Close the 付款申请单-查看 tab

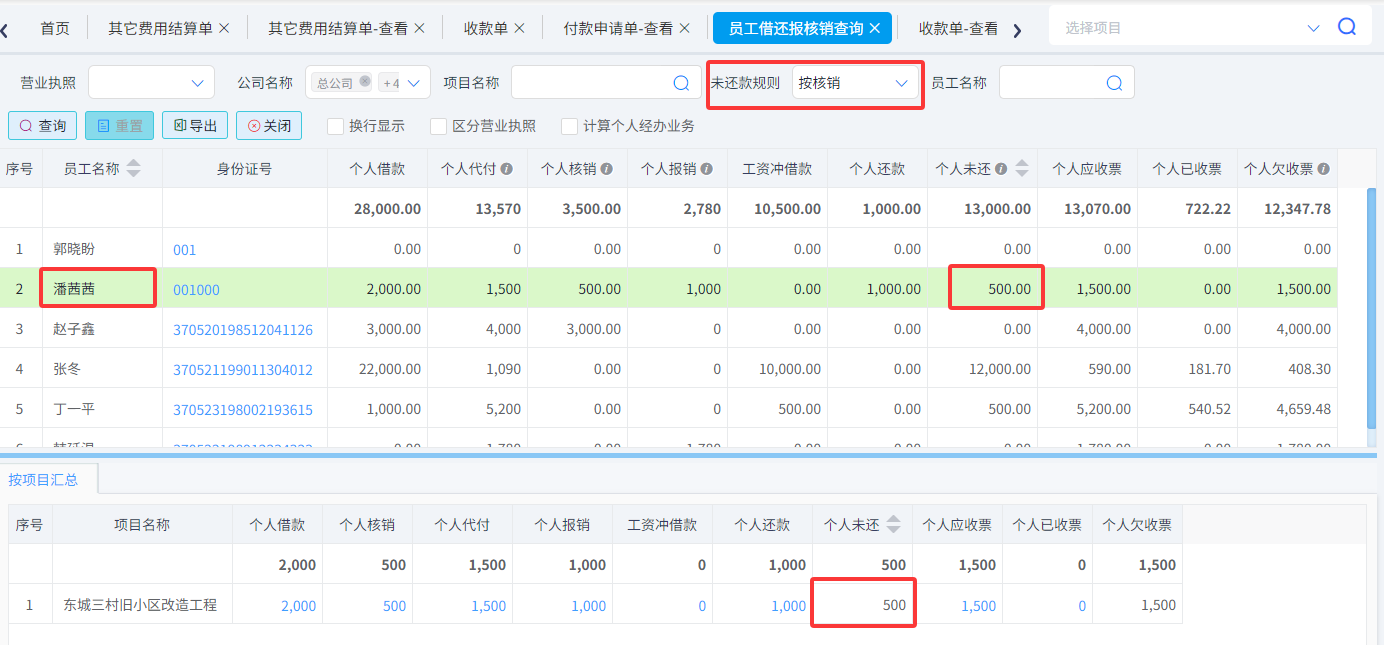(685, 29)
